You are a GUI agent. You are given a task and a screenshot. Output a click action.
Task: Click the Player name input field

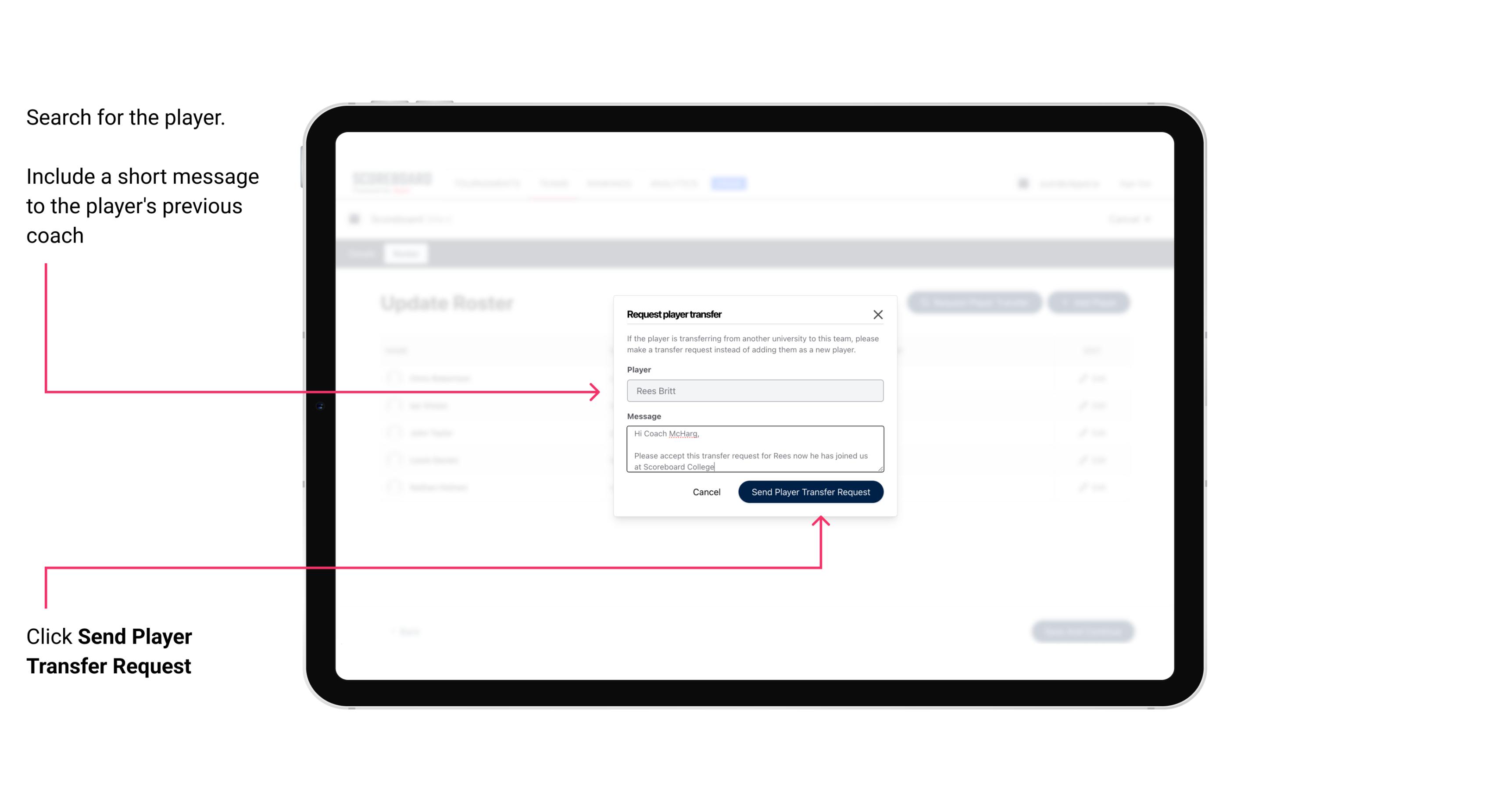point(754,391)
